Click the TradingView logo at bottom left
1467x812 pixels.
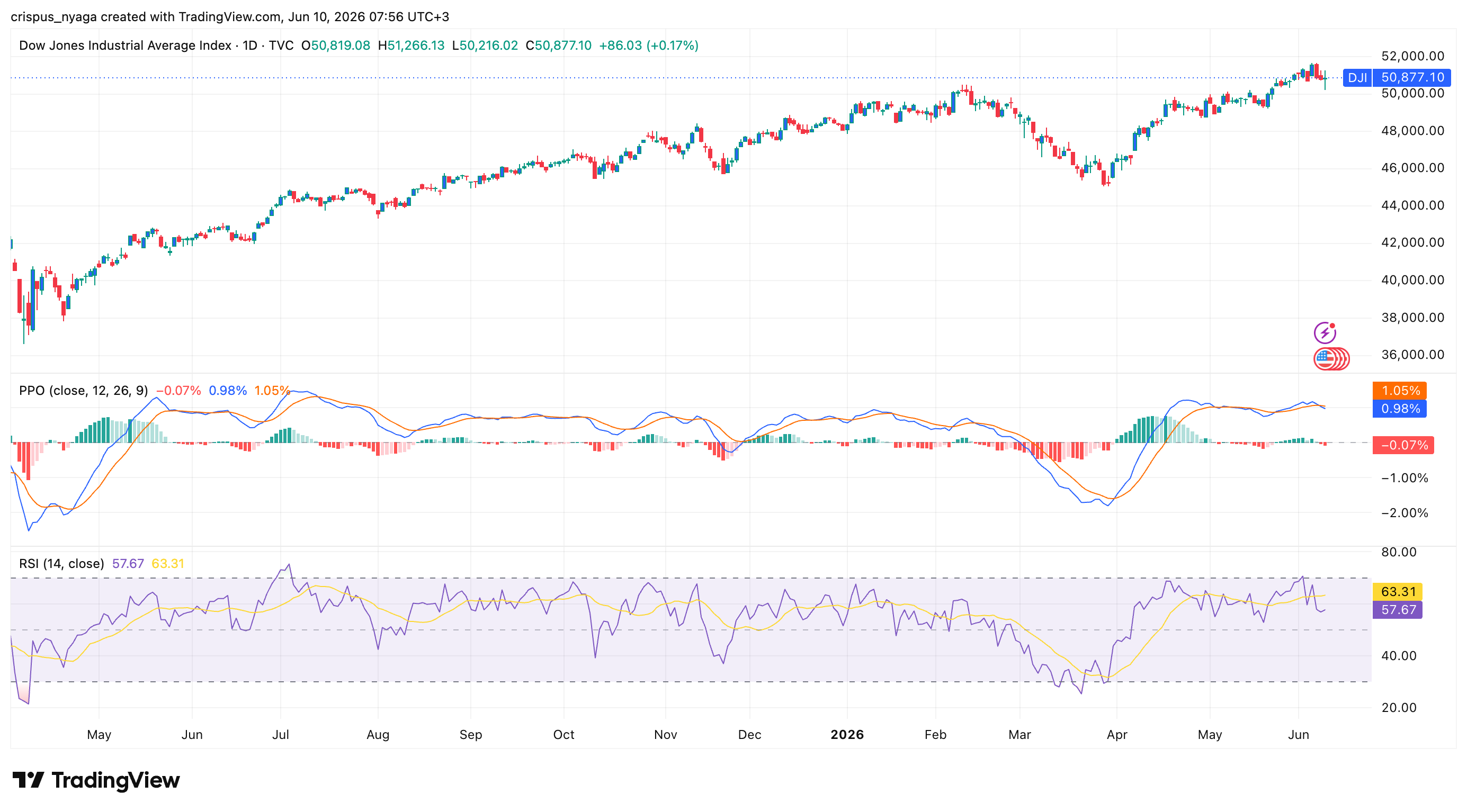click(96, 780)
